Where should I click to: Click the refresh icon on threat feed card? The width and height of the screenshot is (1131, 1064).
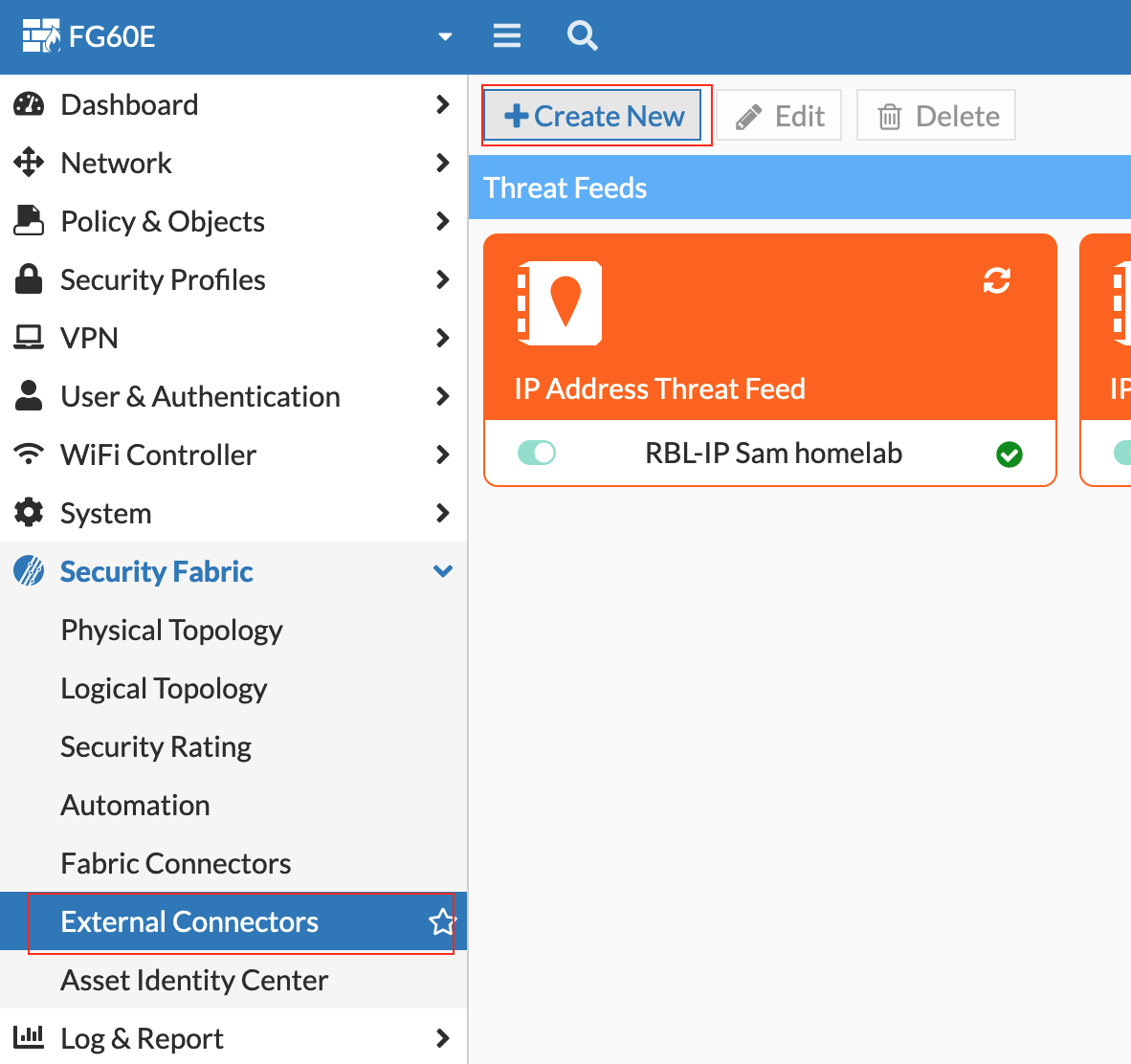point(997,280)
